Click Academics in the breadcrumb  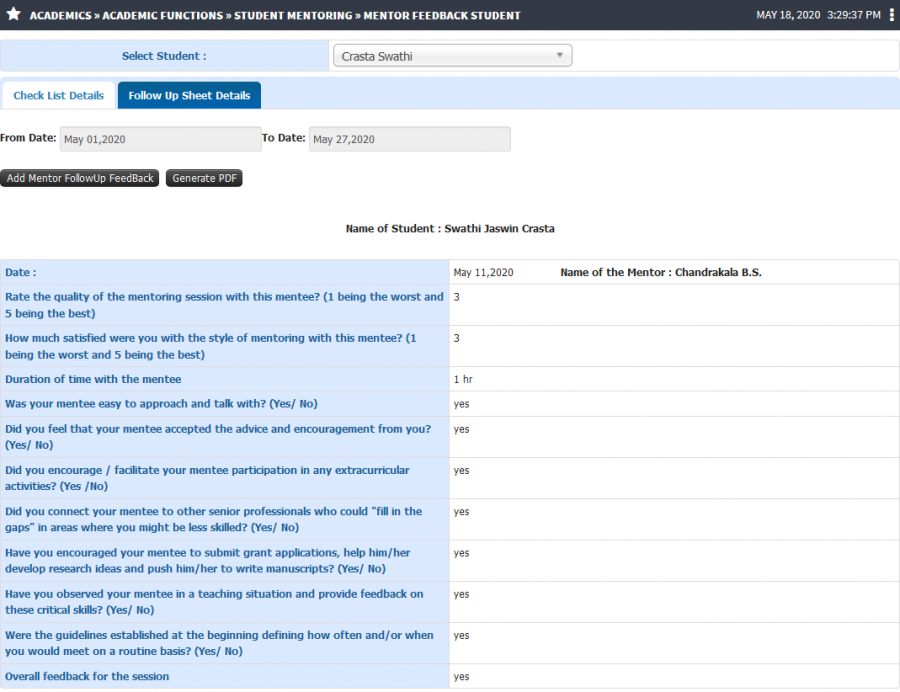pyautogui.click(x=60, y=15)
